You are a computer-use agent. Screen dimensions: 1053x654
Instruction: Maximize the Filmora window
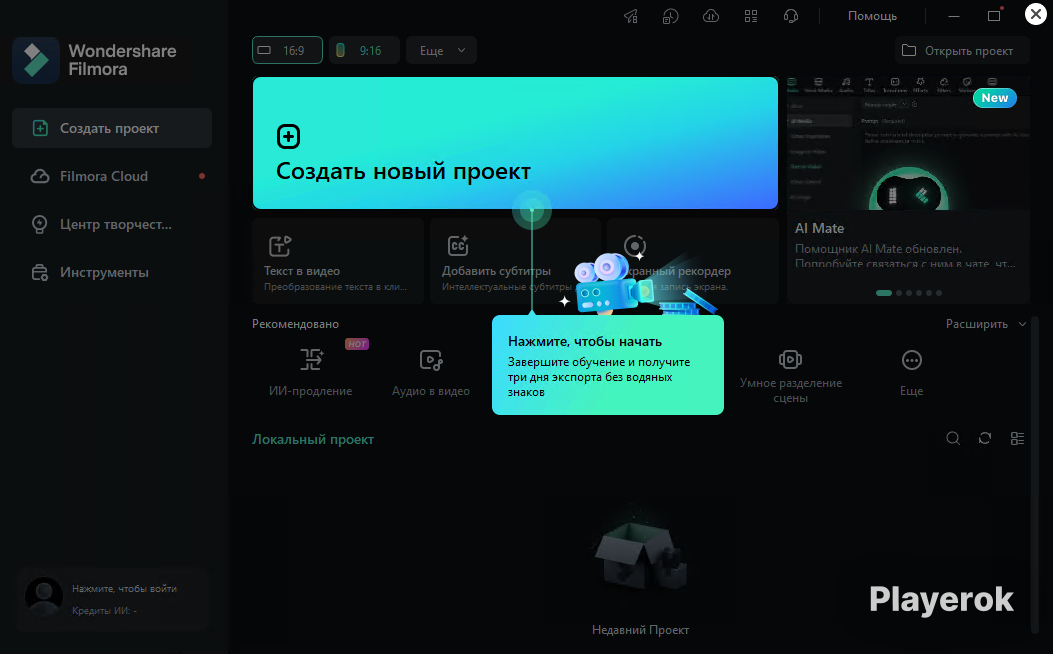[994, 16]
